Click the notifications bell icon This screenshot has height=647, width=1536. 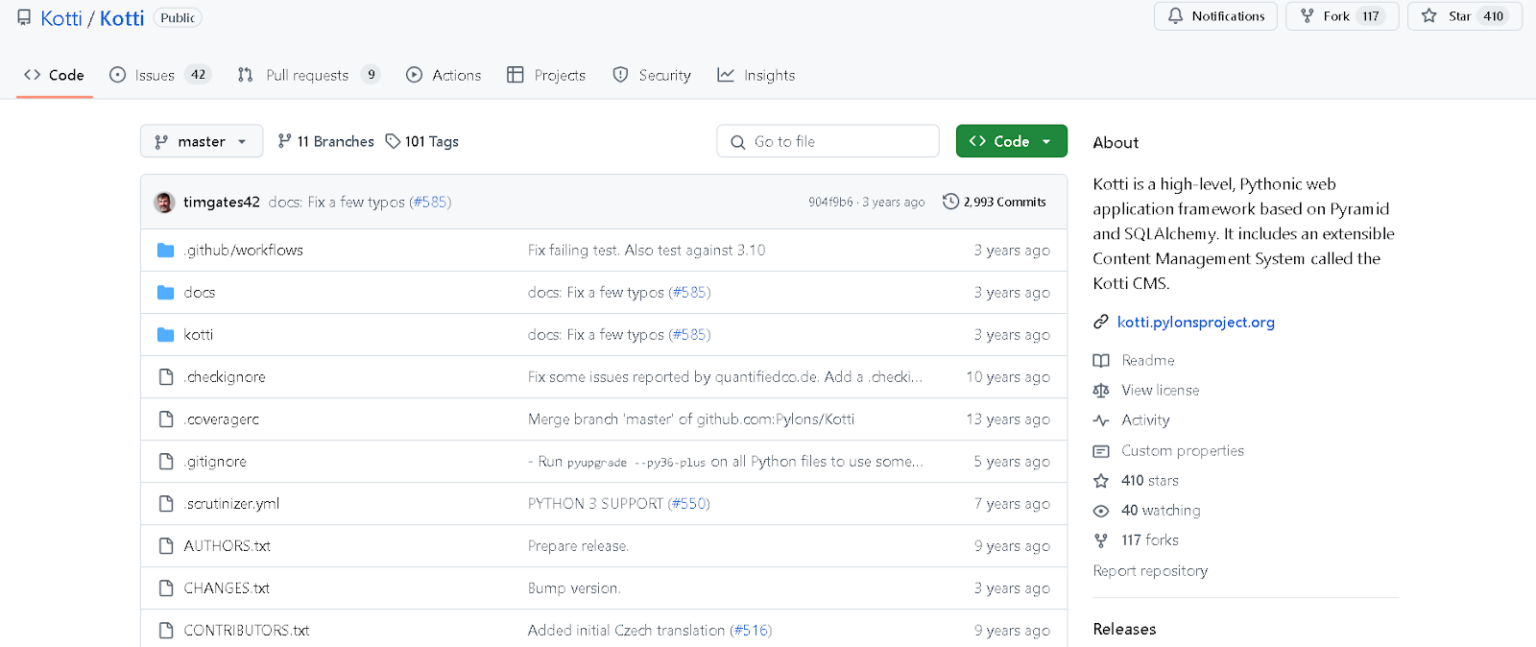(x=1178, y=16)
